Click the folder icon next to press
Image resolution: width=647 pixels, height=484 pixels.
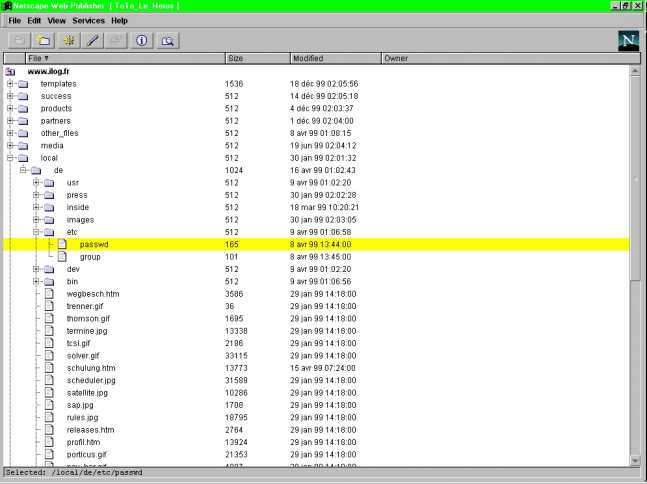[x=49, y=195]
